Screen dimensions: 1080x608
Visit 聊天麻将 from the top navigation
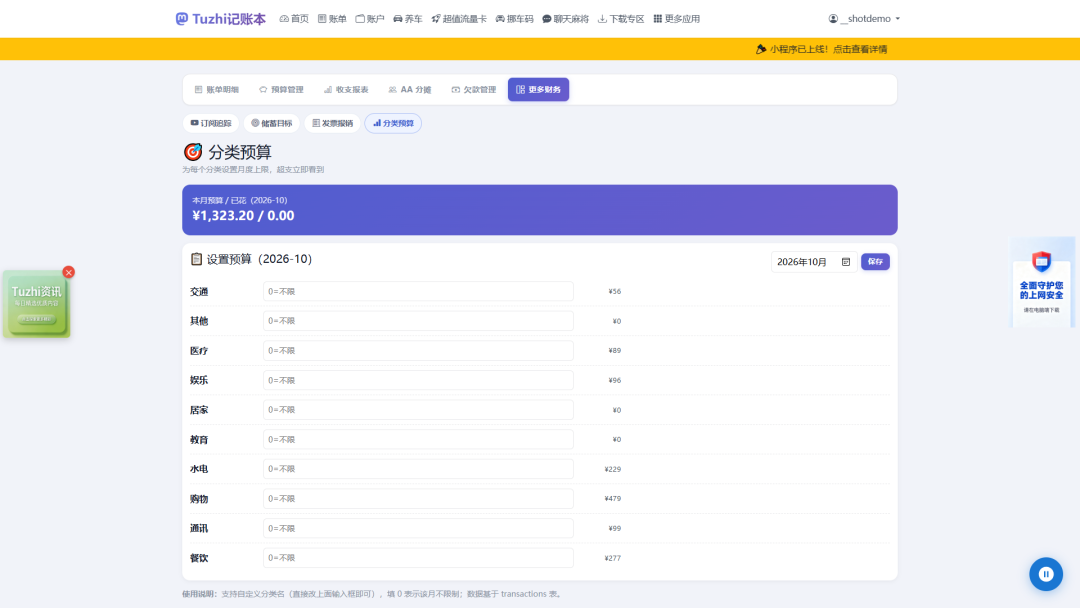point(565,19)
